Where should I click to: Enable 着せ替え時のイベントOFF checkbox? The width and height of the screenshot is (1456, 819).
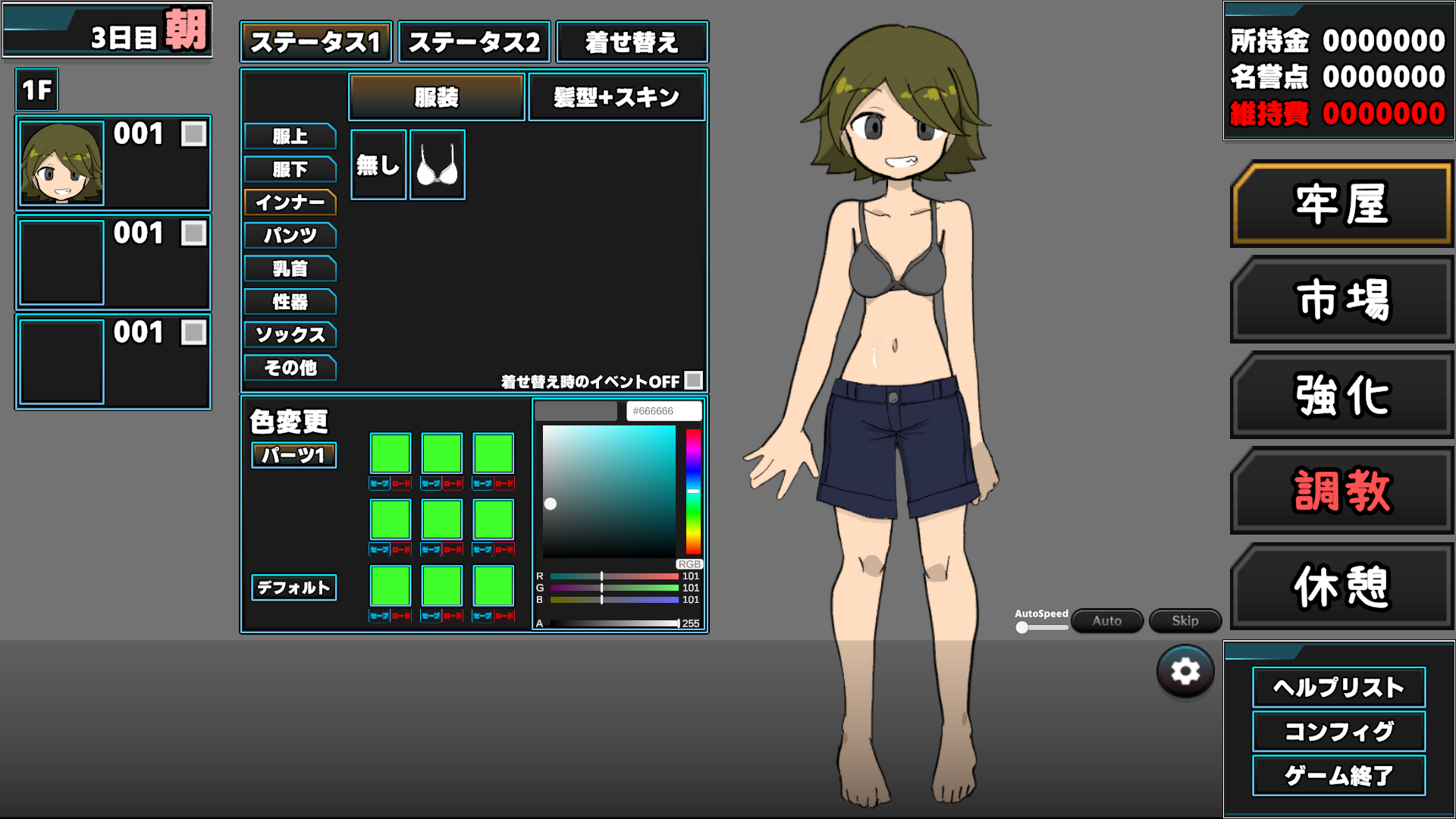tap(693, 380)
